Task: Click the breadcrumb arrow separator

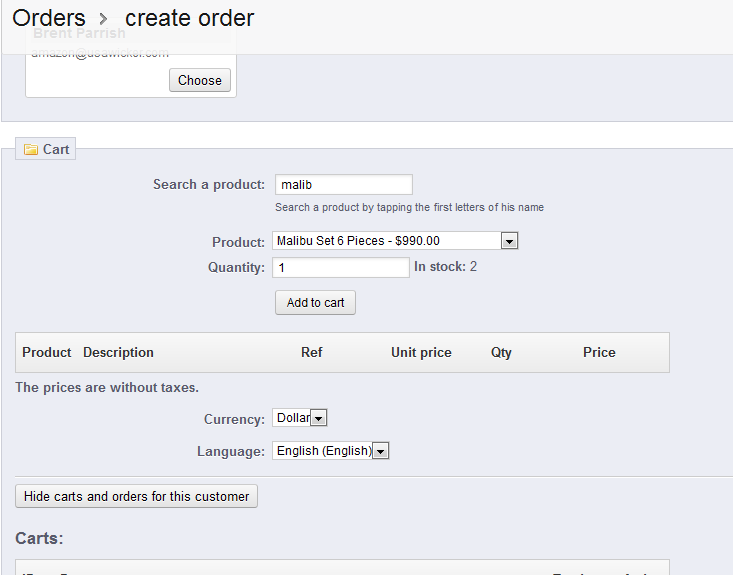Action: point(104,19)
